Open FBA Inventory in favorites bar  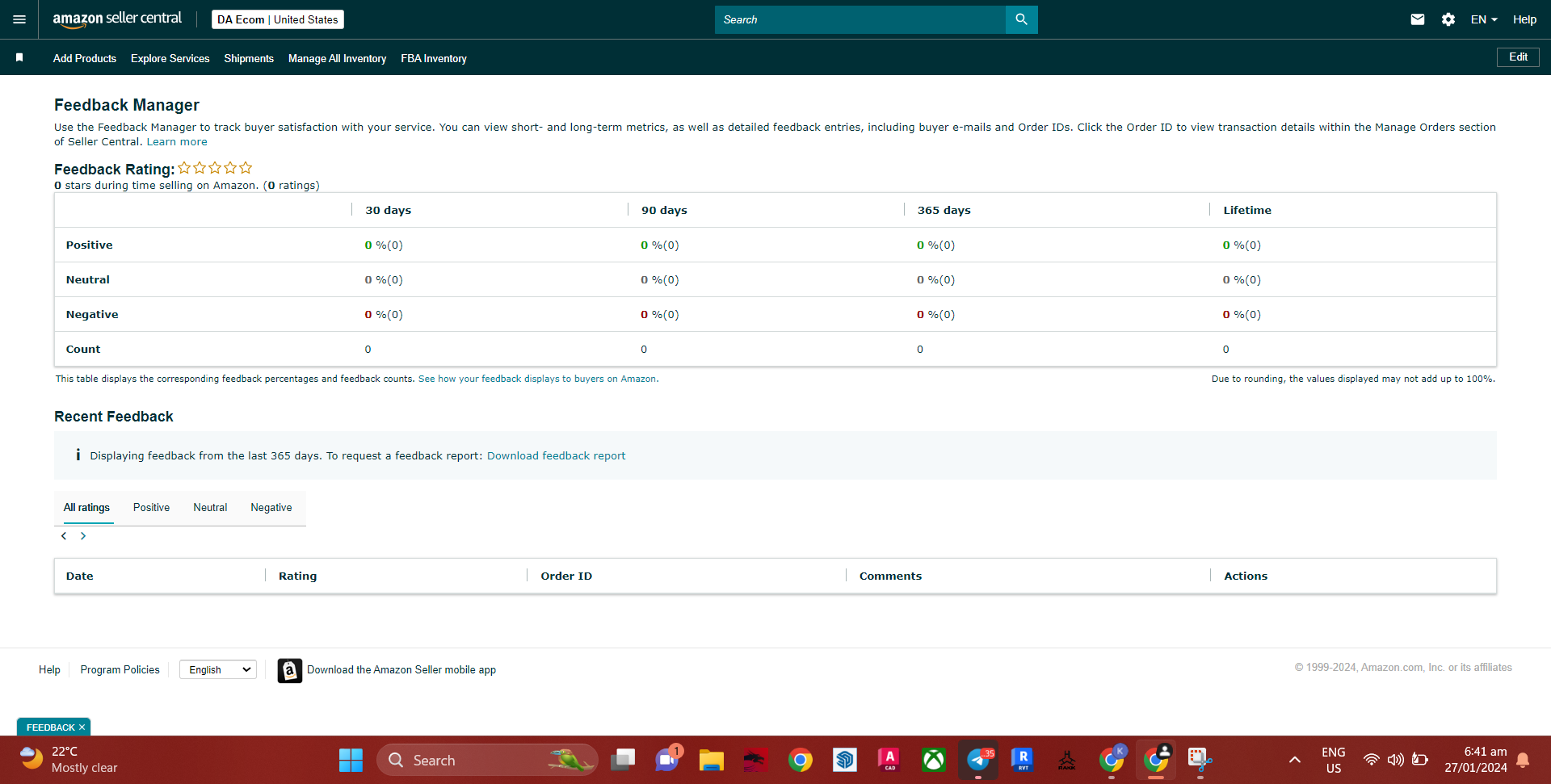[x=434, y=58]
